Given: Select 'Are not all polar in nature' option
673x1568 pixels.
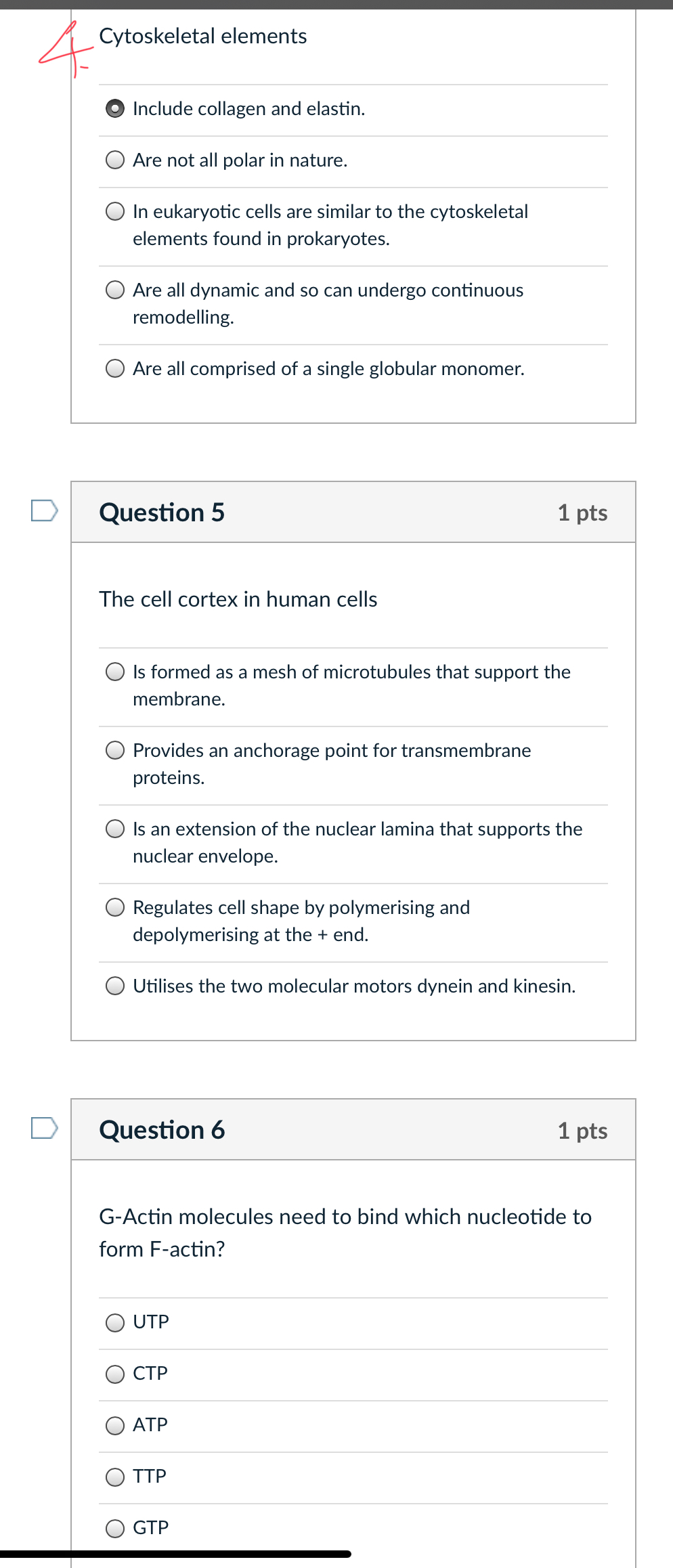Looking at the screenshot, I should [x=115, y=160].
